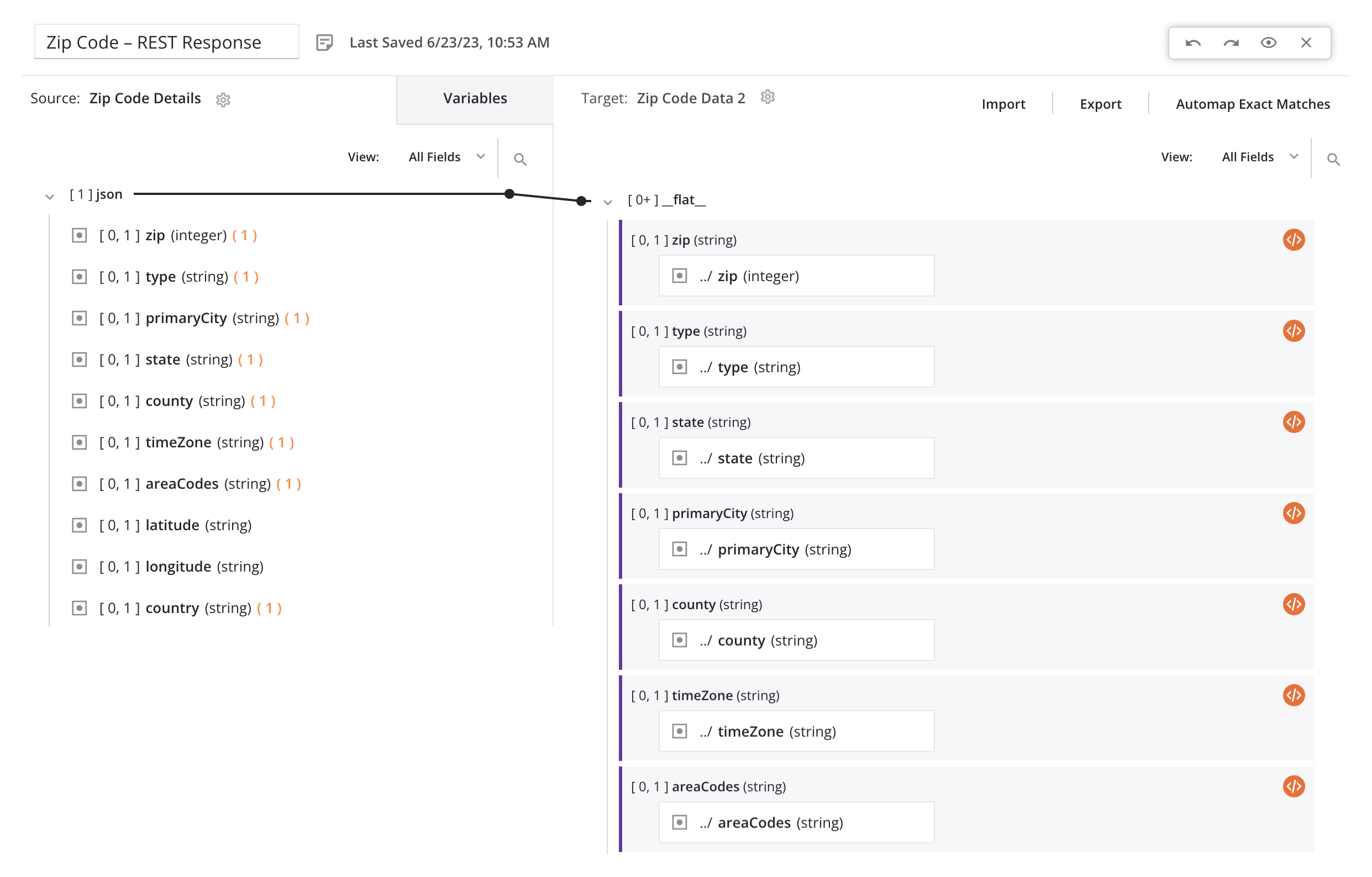Click Automap Exact Matches
1372x877 pixels.
click(x=1252, y=104)
